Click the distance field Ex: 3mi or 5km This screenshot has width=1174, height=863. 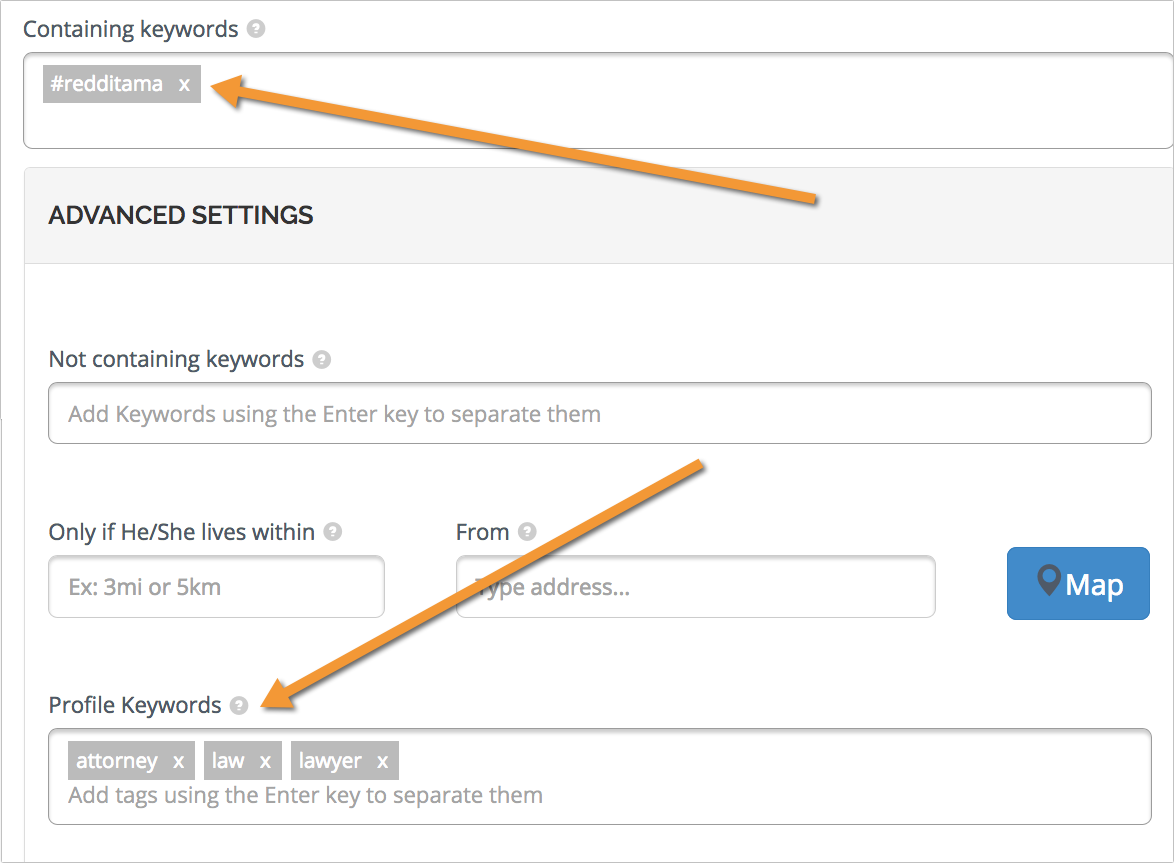tap(216, 587)
